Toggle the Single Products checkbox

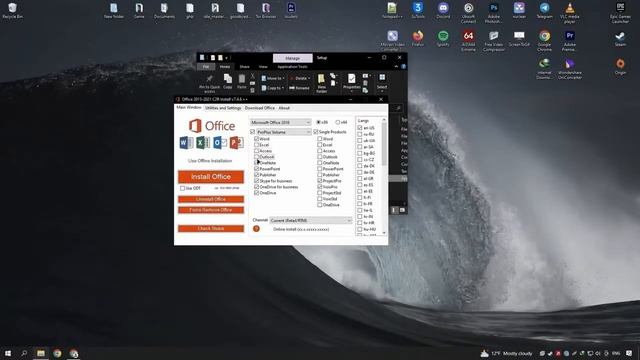pyautogui.click(x=316, y=132)
